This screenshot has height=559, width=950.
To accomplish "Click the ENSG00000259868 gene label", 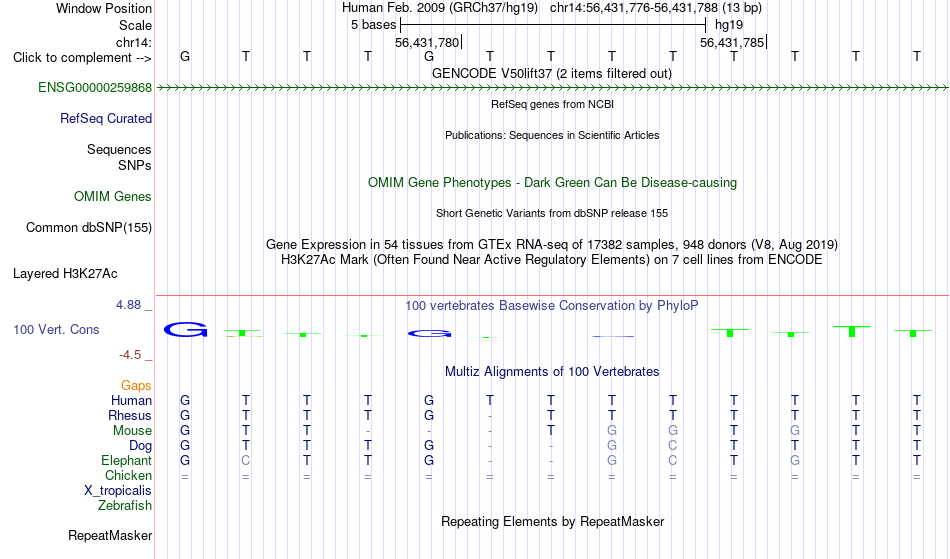I will [95, 88].
